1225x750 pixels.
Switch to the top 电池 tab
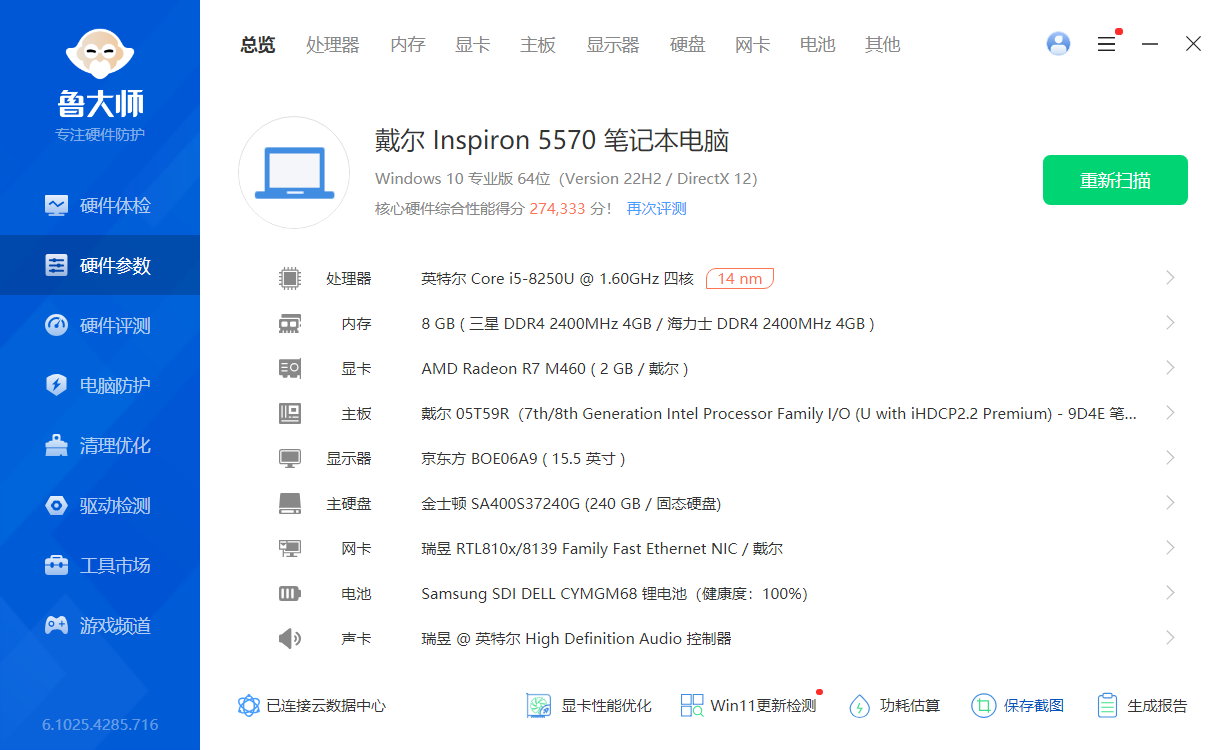click(x=818, y=44)
